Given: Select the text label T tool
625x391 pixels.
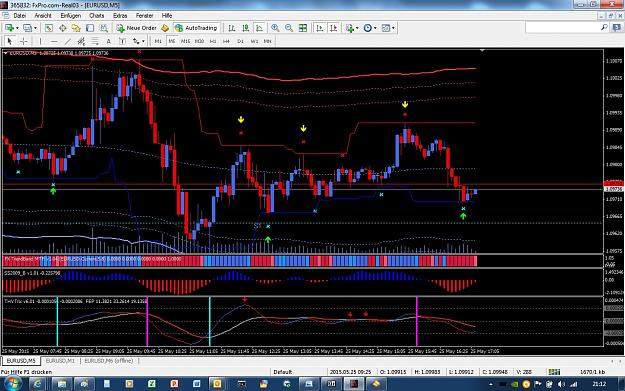Looking at the screenshot, I should pyautogui.click(x=122, y=41).
